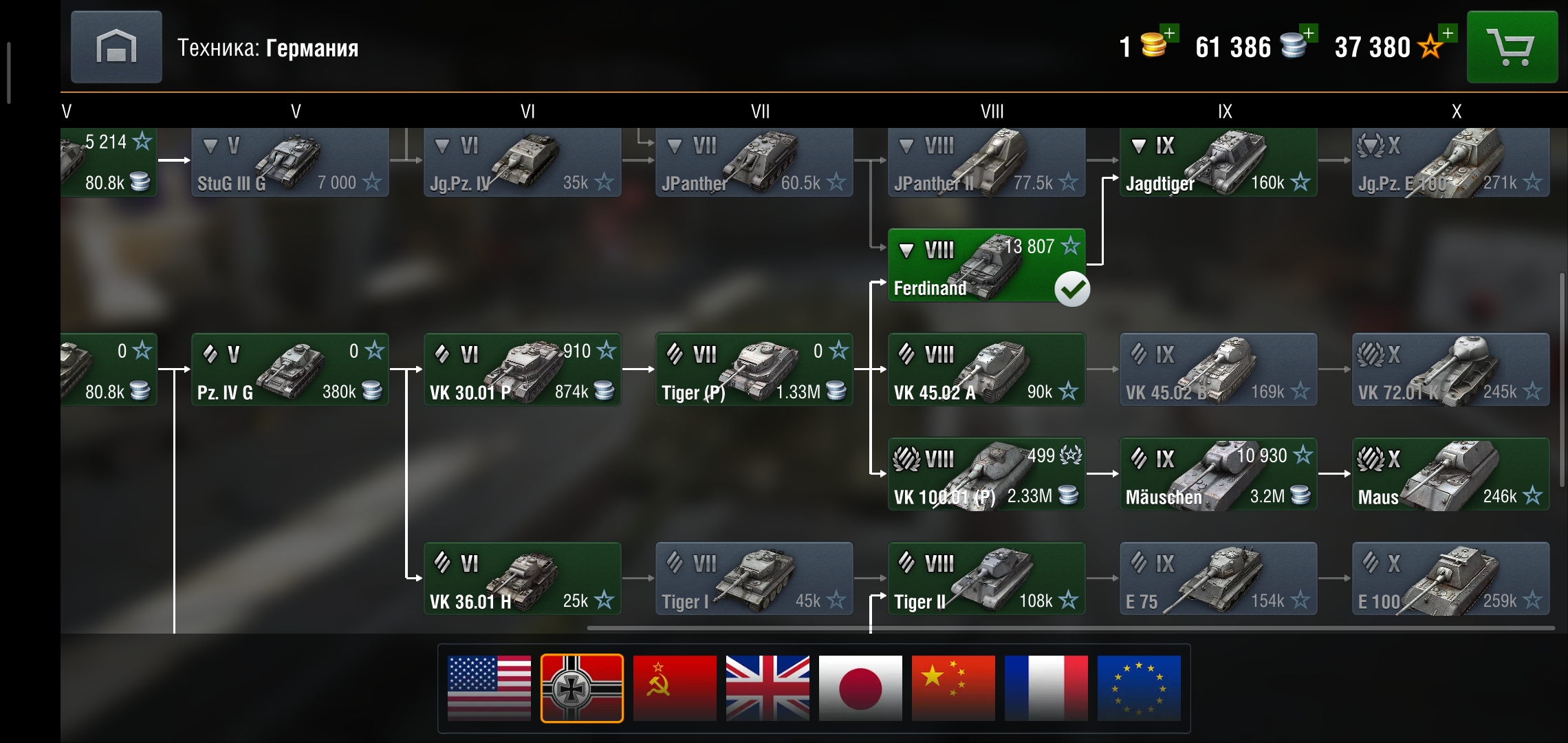1568x743 pixels.
Task: Open the shopping cart store
Action: pos(1512,47)
